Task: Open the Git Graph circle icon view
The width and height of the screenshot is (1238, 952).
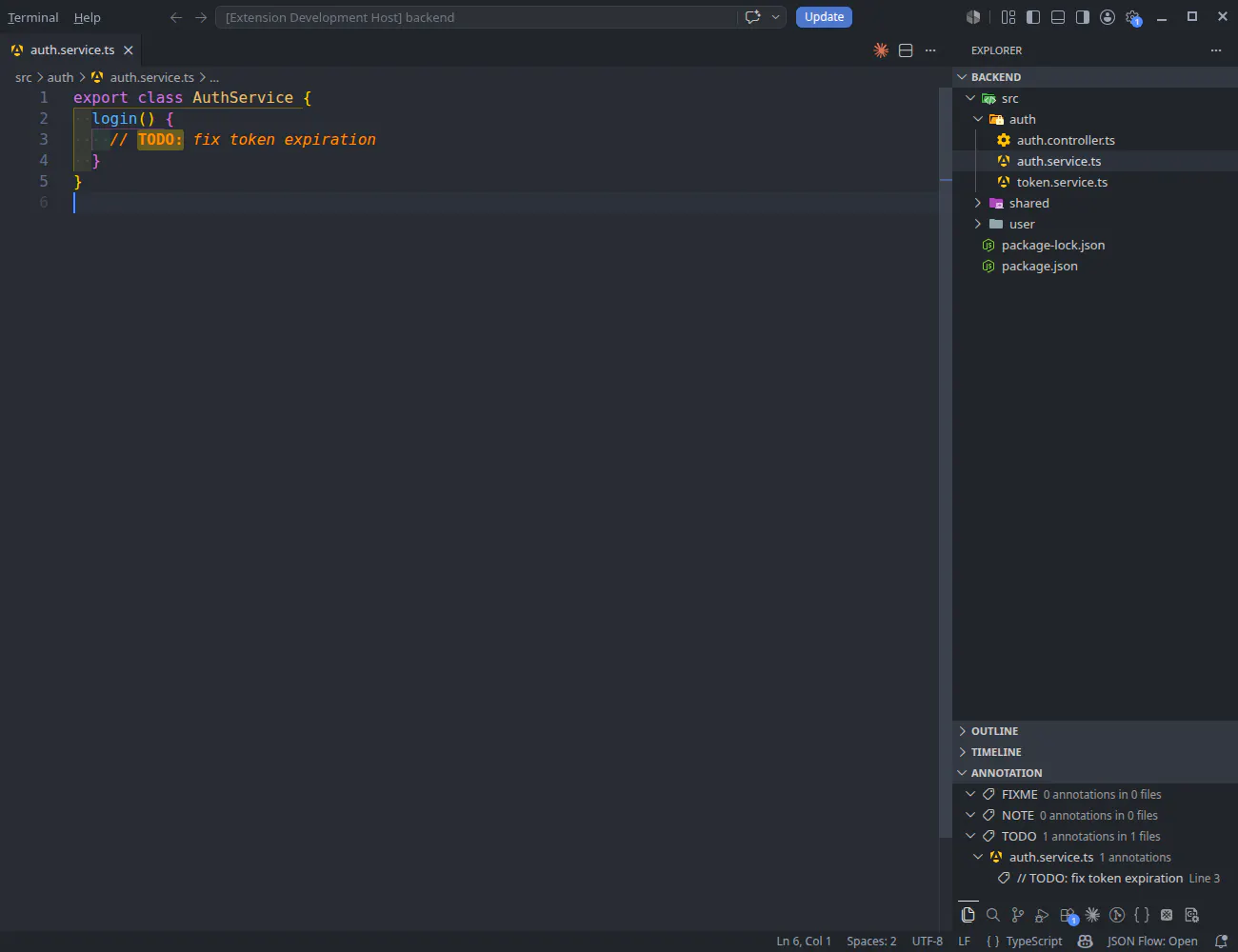Action: point(1117,915)
